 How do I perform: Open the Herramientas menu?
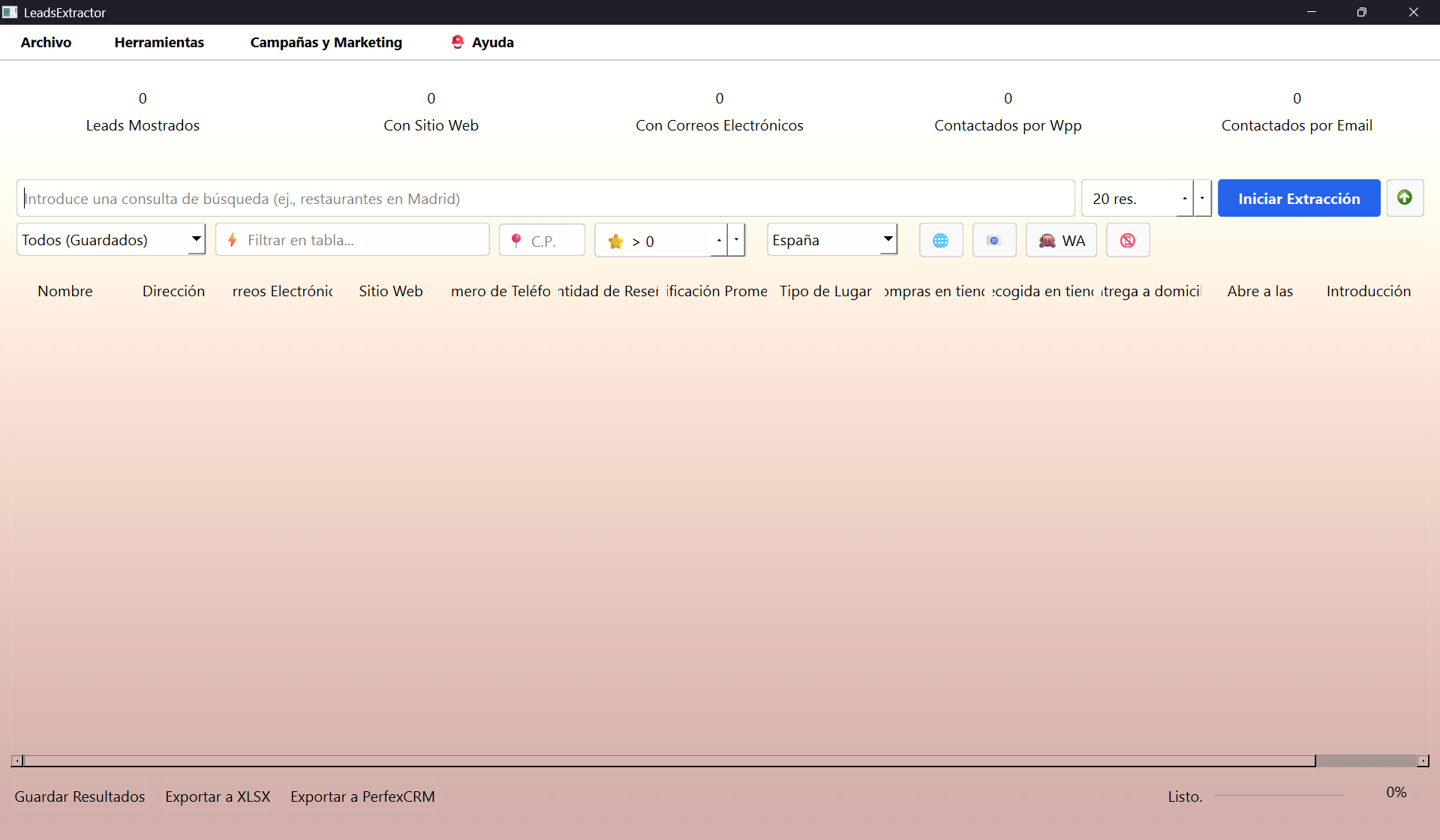point(159,43)
